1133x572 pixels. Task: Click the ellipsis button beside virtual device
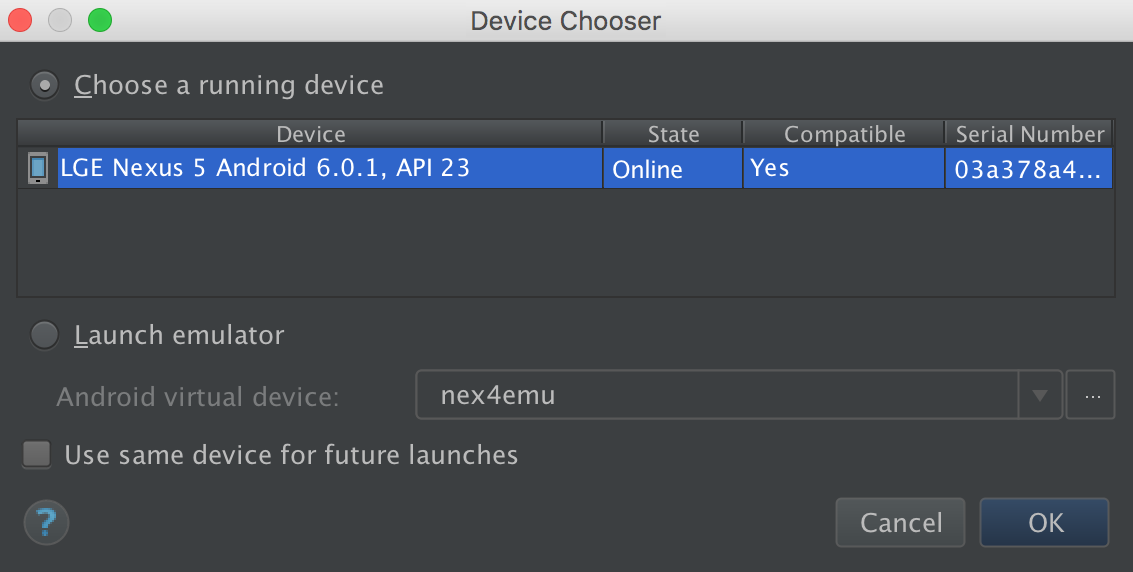[x=1091, y=397]
